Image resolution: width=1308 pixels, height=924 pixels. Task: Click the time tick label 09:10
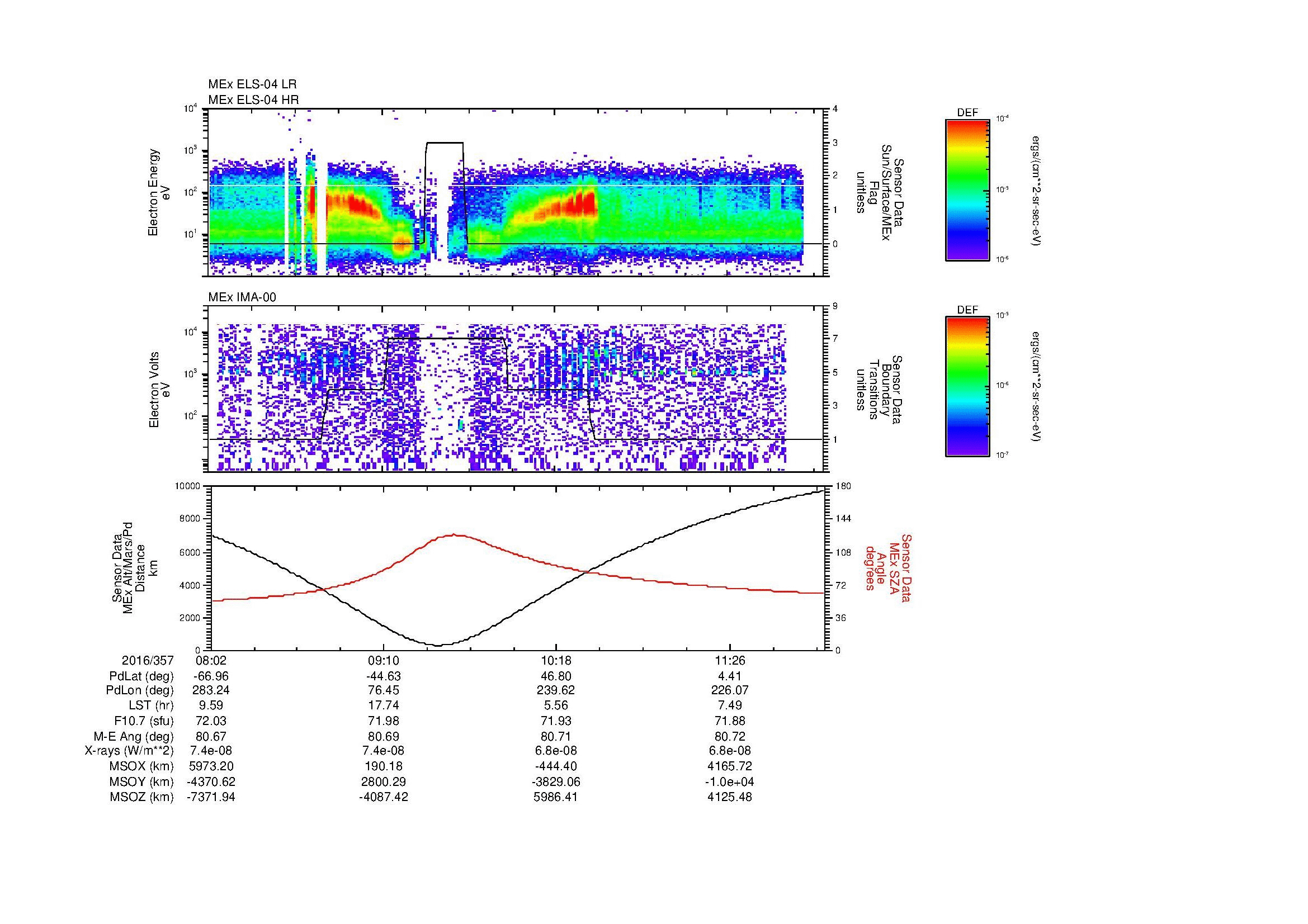point(384,661)
